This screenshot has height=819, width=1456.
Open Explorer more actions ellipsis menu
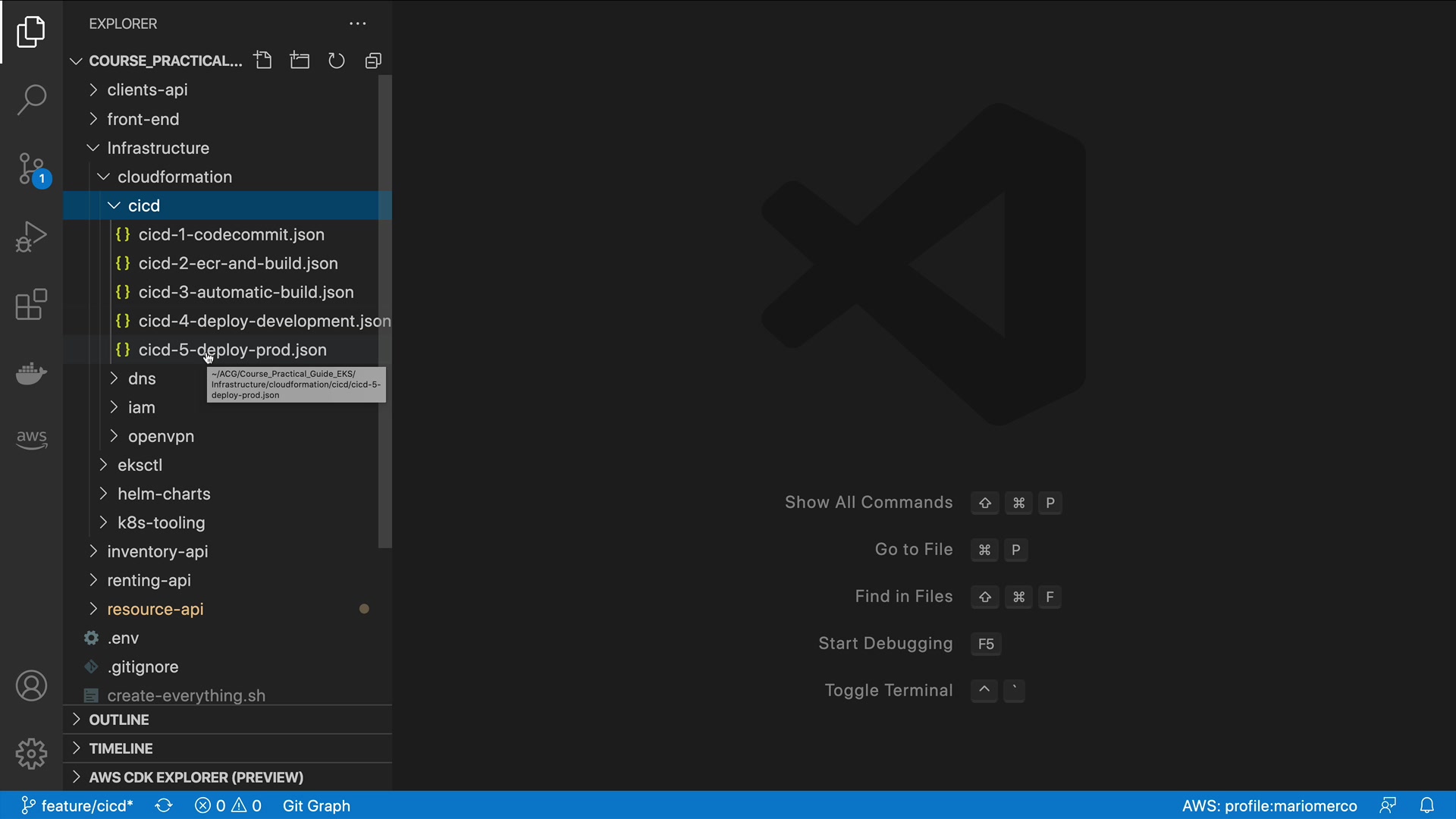pyautogui.click(x=357, y=24)
